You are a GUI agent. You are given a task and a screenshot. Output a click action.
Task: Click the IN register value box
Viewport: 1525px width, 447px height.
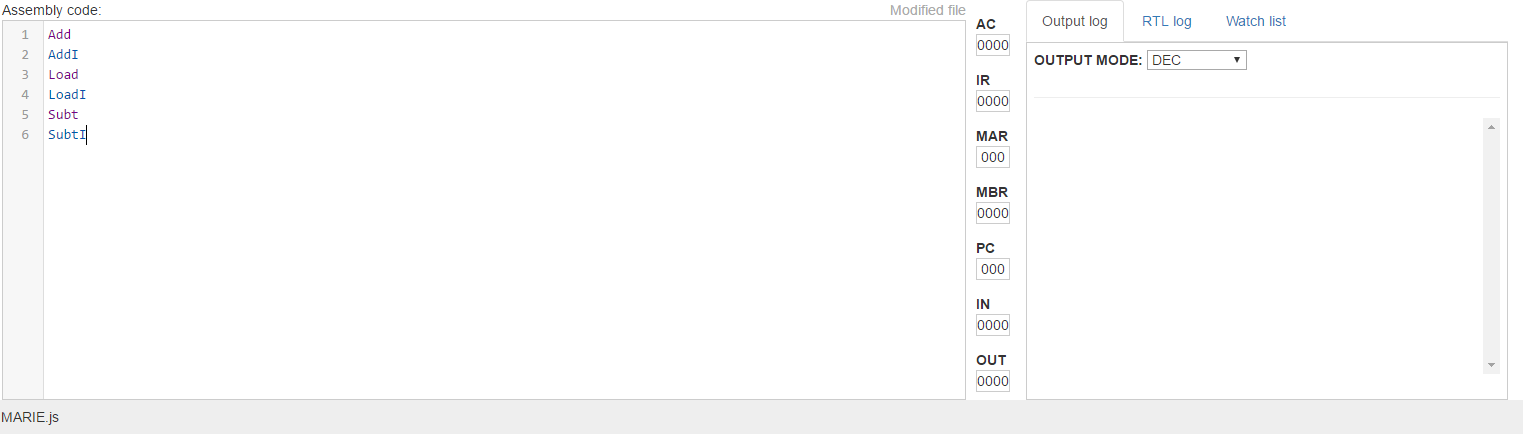[x=993, y=325]
